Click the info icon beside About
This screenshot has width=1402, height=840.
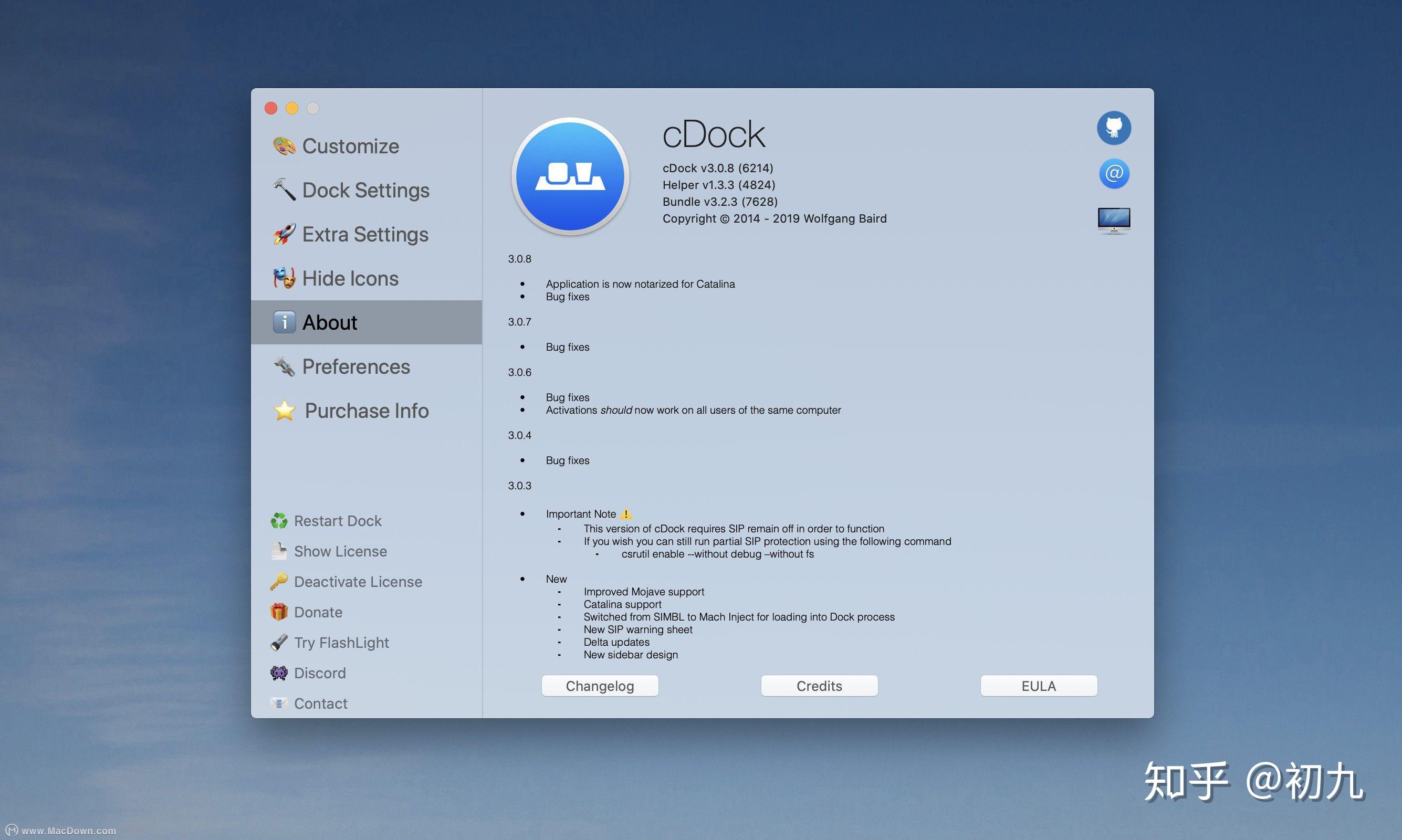284,322
